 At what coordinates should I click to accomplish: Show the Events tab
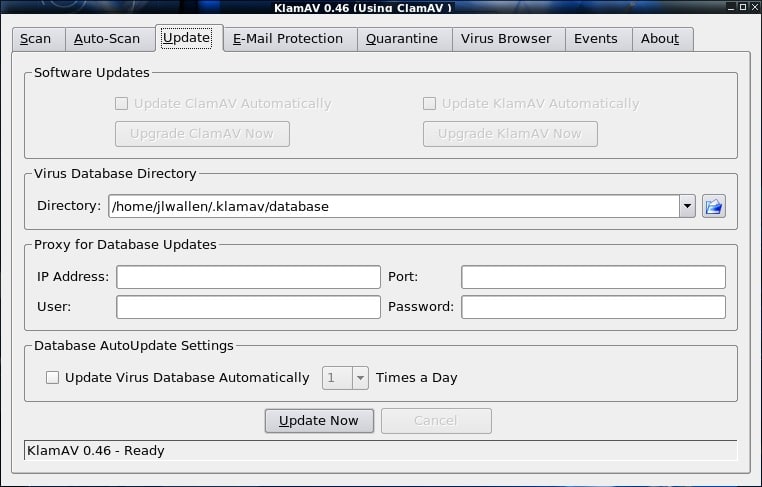tap(596, 39)
